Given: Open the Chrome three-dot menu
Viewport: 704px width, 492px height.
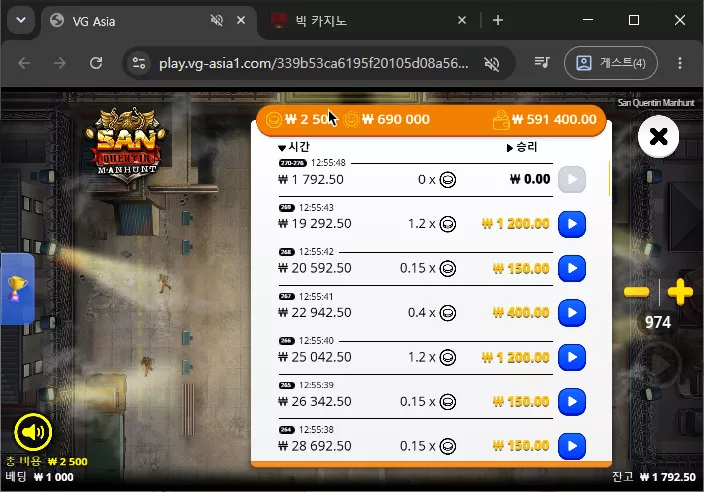Looking at the screenshot, I should (x=680, y=63).
